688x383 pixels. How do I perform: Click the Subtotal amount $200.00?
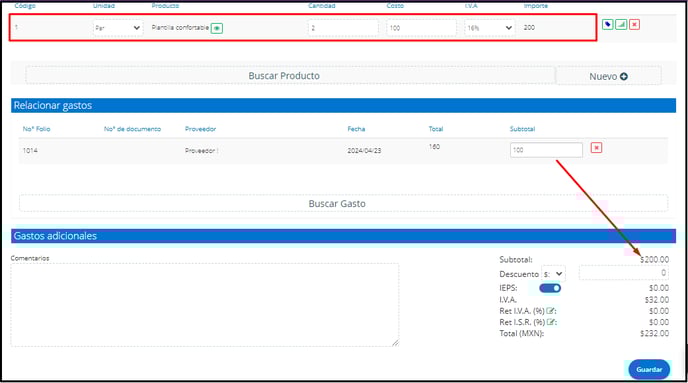pos(654,260)
